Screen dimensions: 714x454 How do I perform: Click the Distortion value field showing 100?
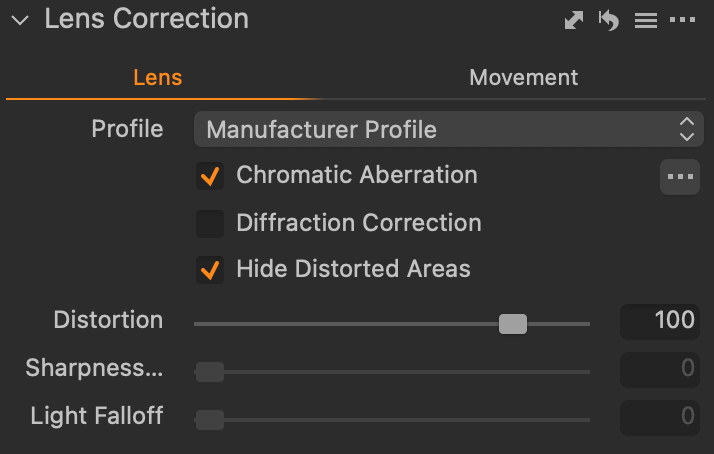pos(659,321)
